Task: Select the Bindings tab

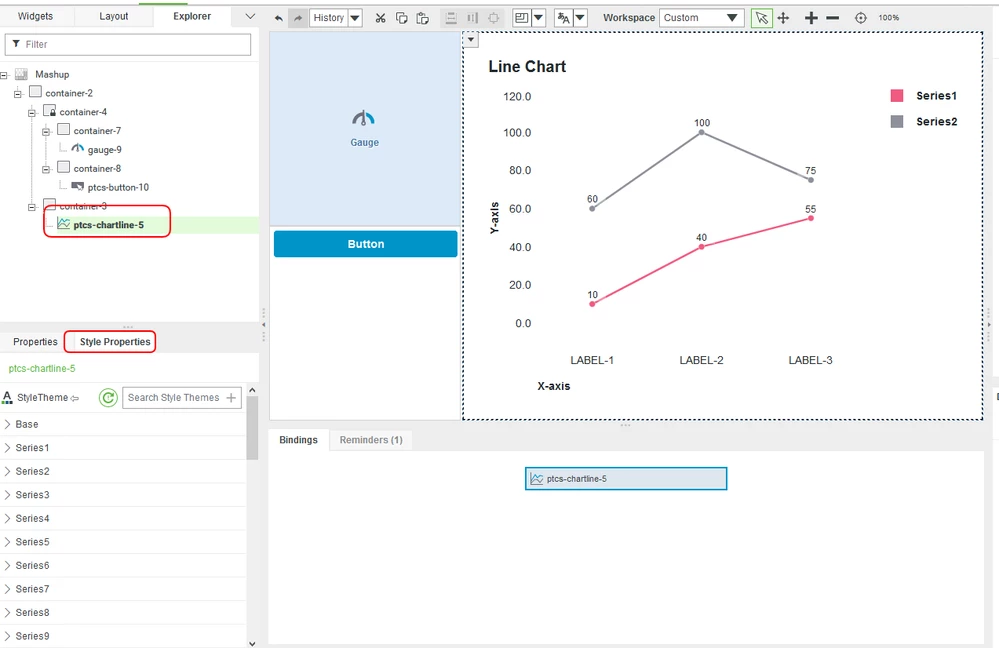Action: 298,440
